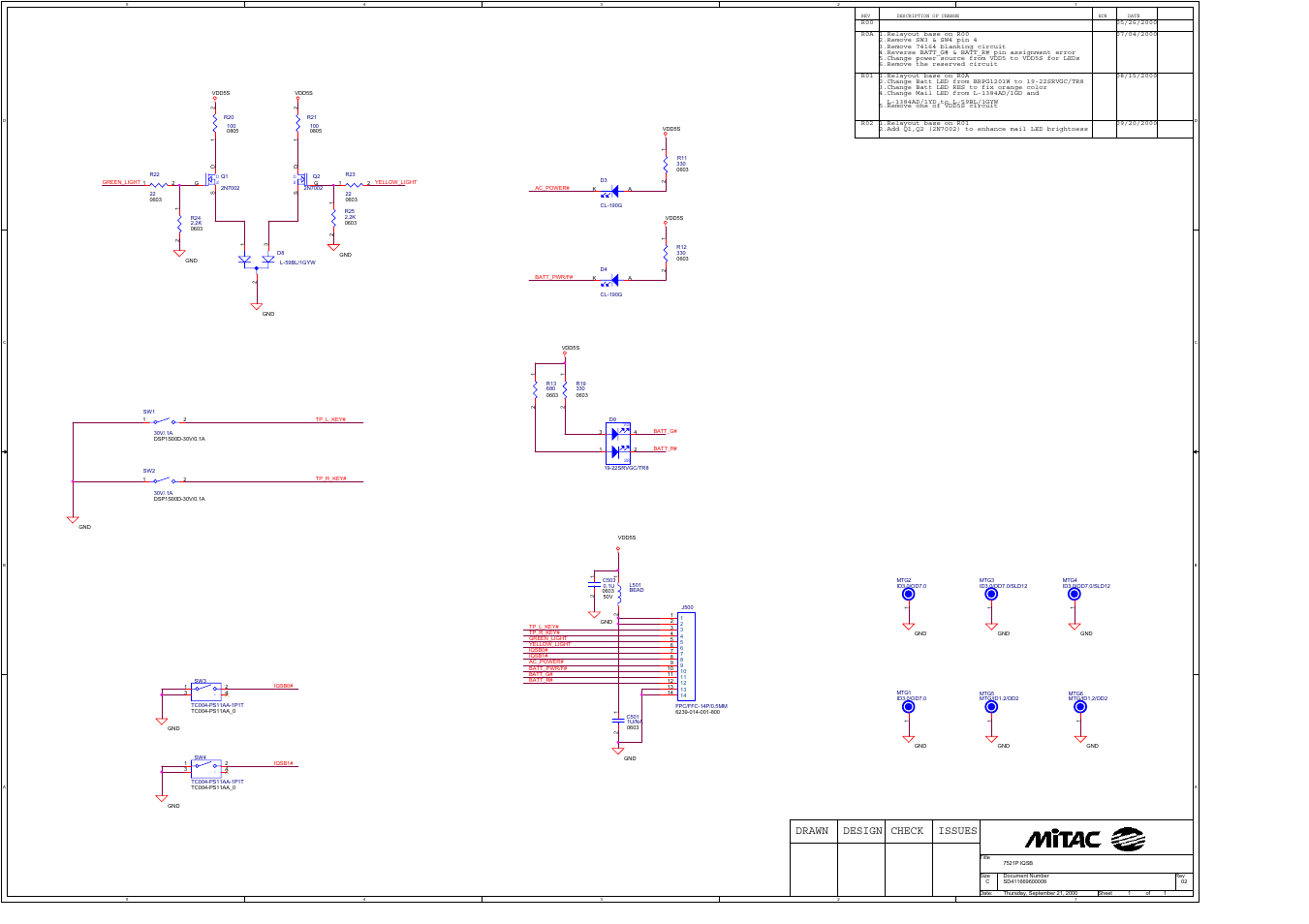Viewport: 1309px width, 924px height.
Task: Select the R13 680 ohm resistor symbol
Action: pyautogui.click(x=535, y=389)
